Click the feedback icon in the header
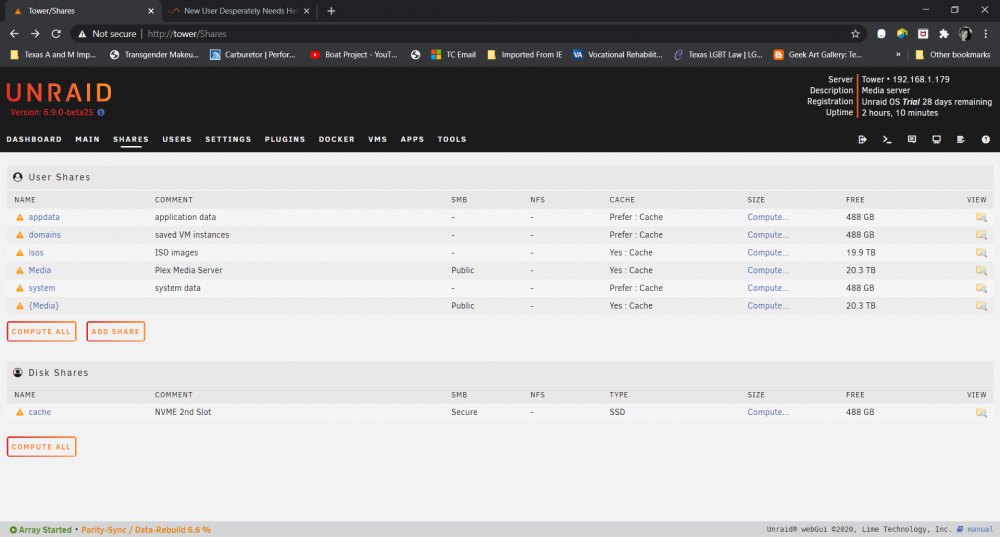Screen dimensions: 1000x537 912,139
